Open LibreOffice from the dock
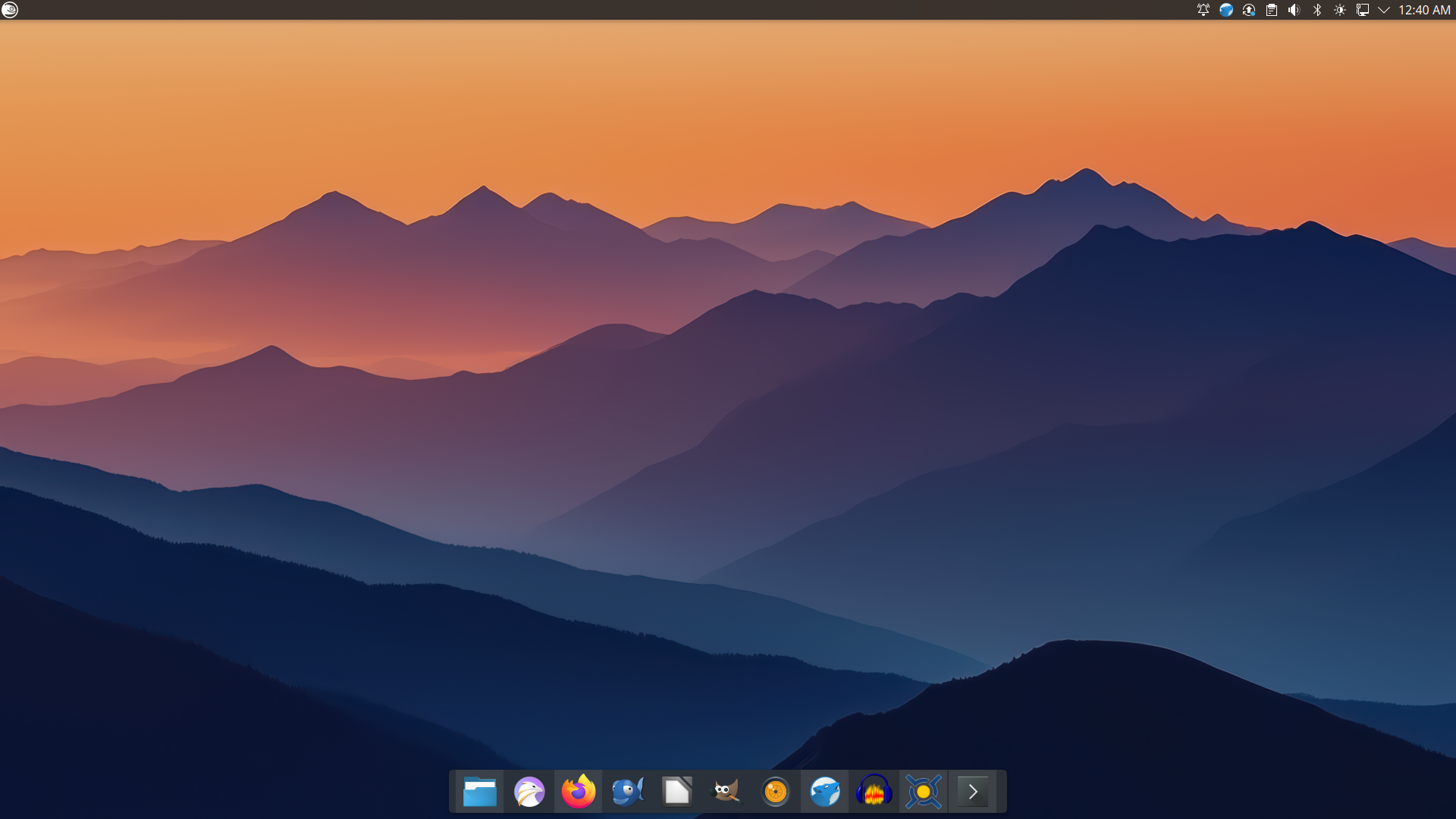Viewport: 1456px width, 819px height. pos(676,792)
